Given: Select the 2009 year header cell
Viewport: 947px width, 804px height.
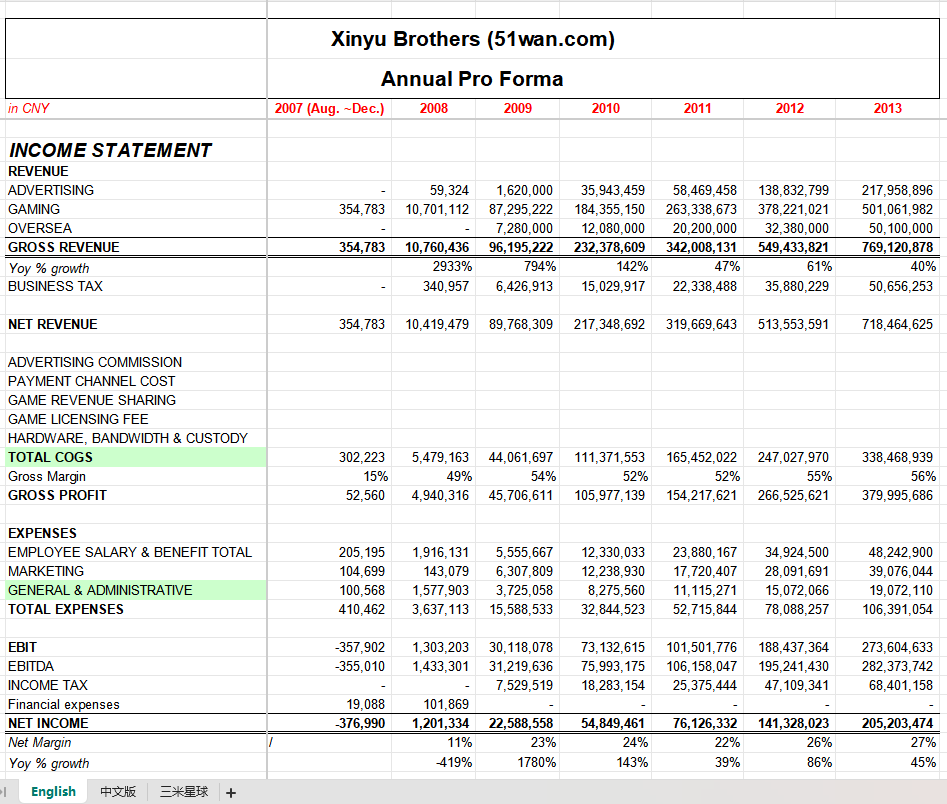Looking at the screenshot, I should click(518, 109).
